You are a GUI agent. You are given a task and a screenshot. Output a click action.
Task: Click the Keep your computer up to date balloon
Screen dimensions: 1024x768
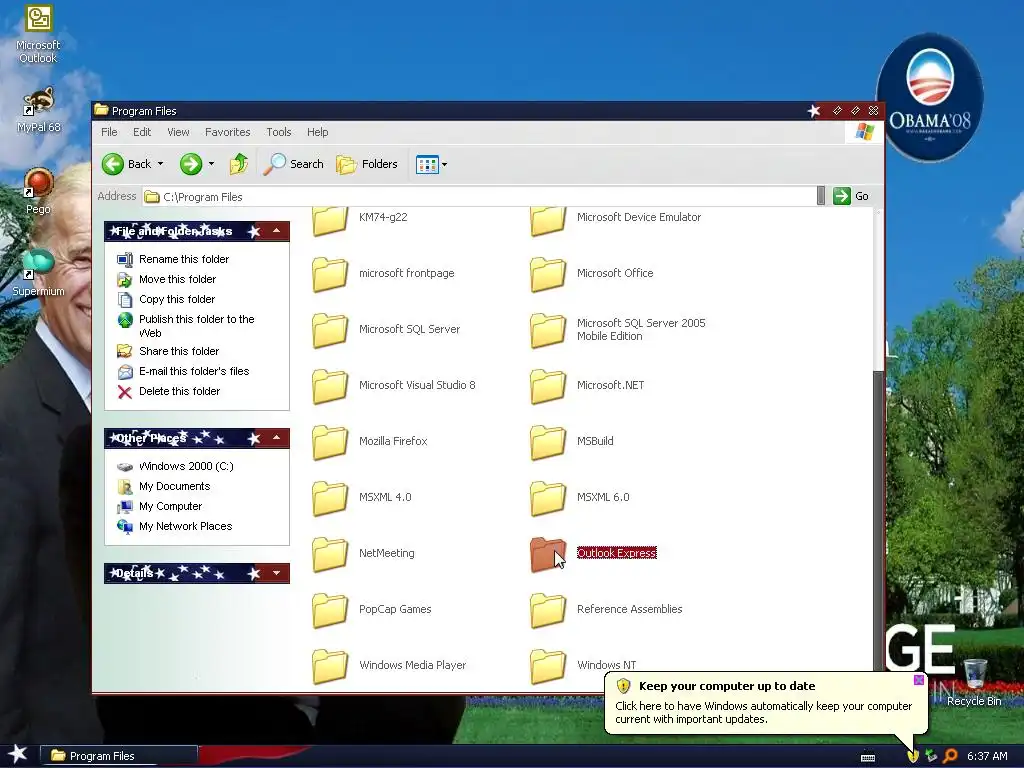(x=766, y=703)
